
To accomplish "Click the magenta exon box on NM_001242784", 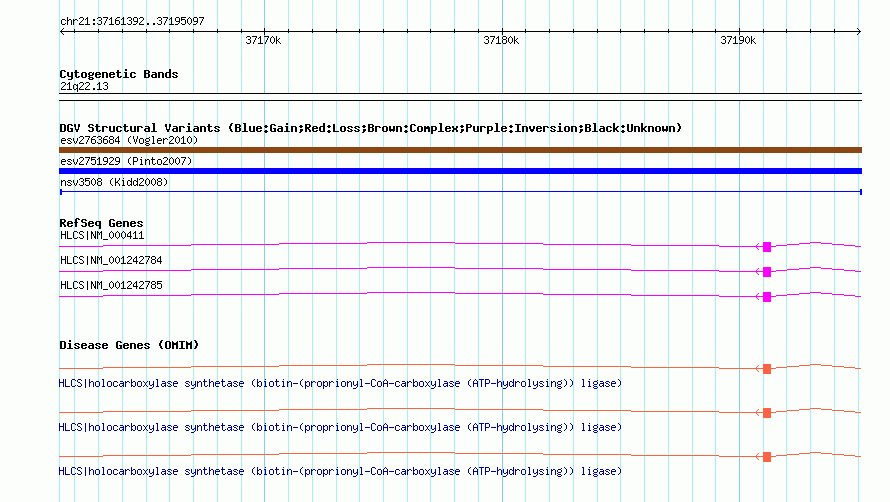I will [767, 272].
